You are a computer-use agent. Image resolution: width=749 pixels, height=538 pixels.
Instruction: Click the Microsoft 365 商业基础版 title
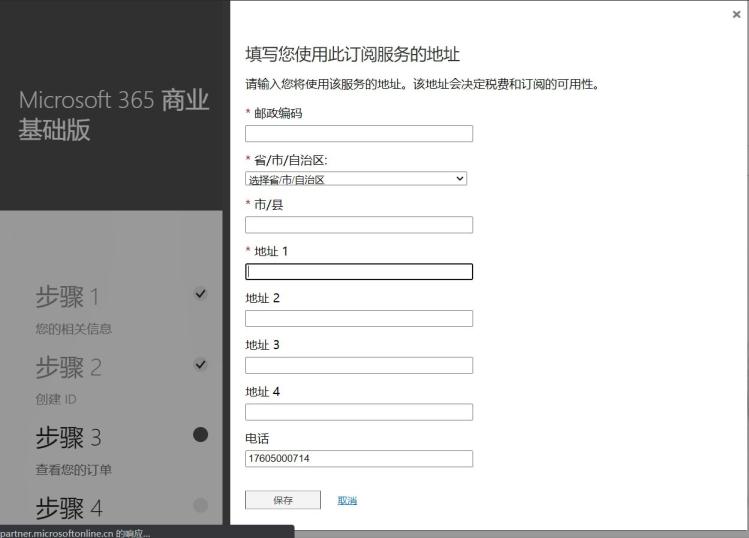point(114,115)
